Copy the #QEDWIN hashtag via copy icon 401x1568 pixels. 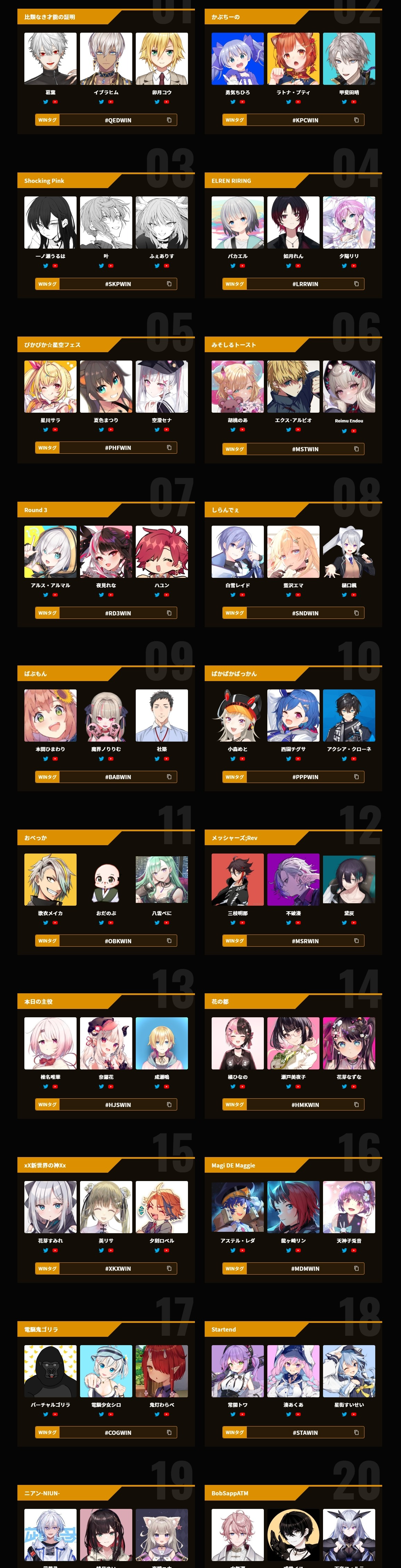point(169,120)
